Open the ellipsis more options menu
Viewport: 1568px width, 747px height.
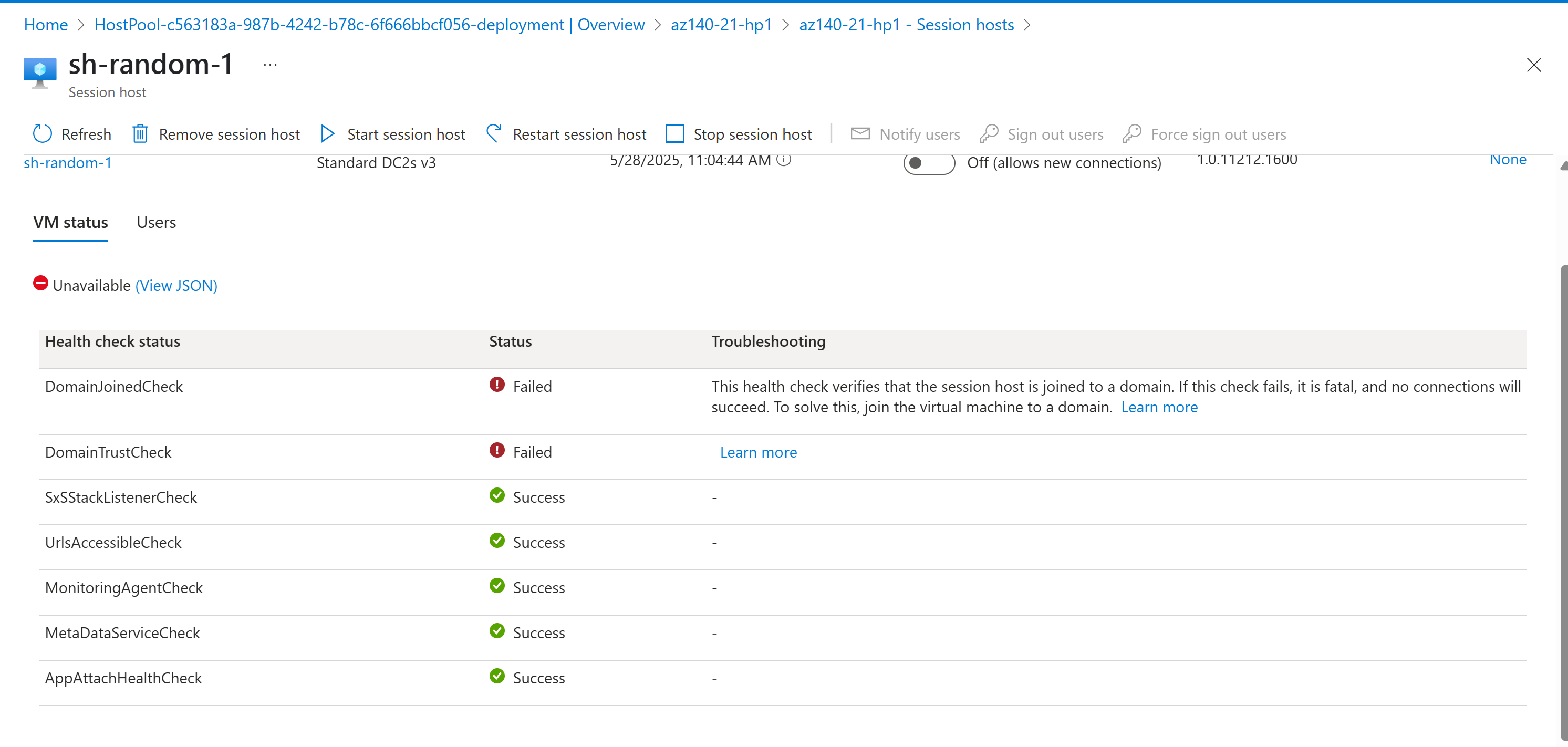(x=270, y=65)
